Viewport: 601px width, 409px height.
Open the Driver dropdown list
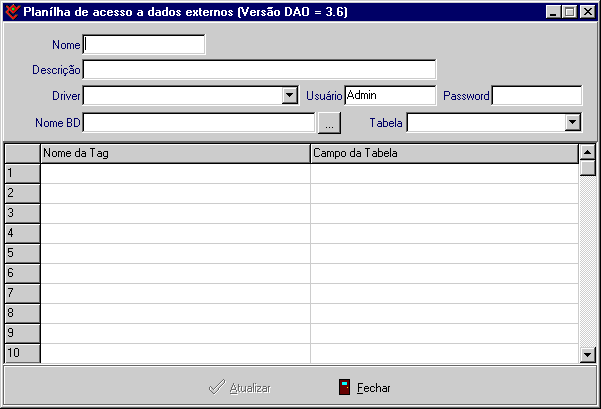(x=290, y=95)
